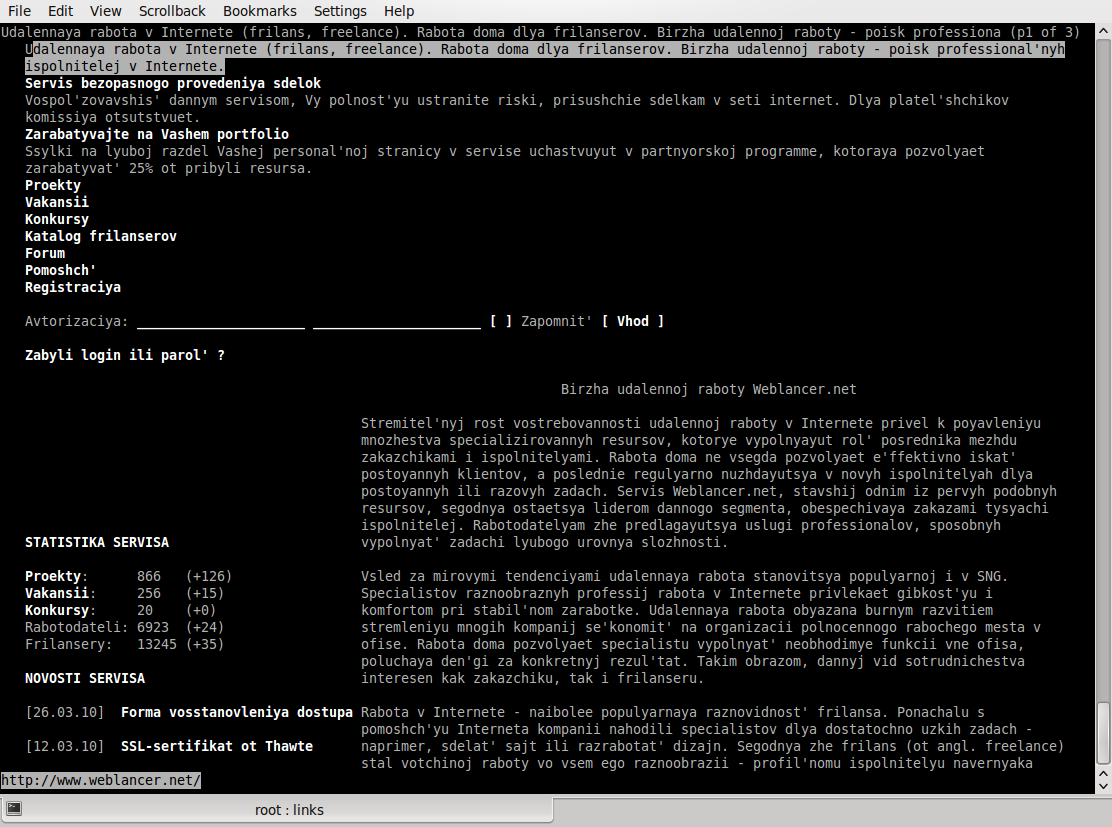1112x827 pixels.
Task: Click the 'Birzha udalennoj raboty Weblancer.net' title
Action: click(708, 389)
